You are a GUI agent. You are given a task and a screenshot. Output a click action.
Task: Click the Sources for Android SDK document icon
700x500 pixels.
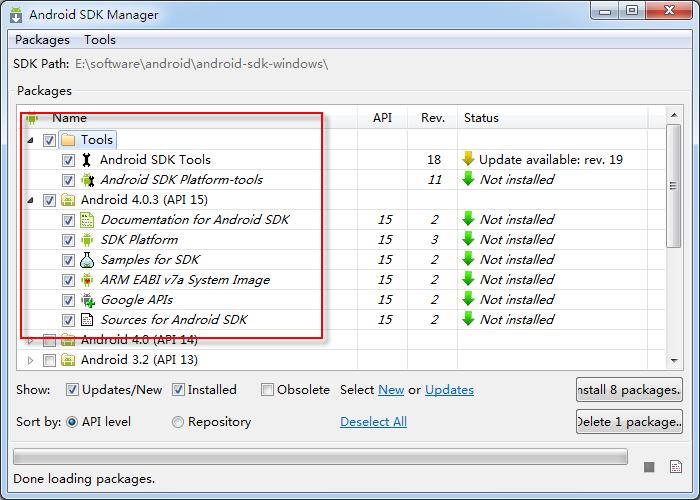pos(87,320)
